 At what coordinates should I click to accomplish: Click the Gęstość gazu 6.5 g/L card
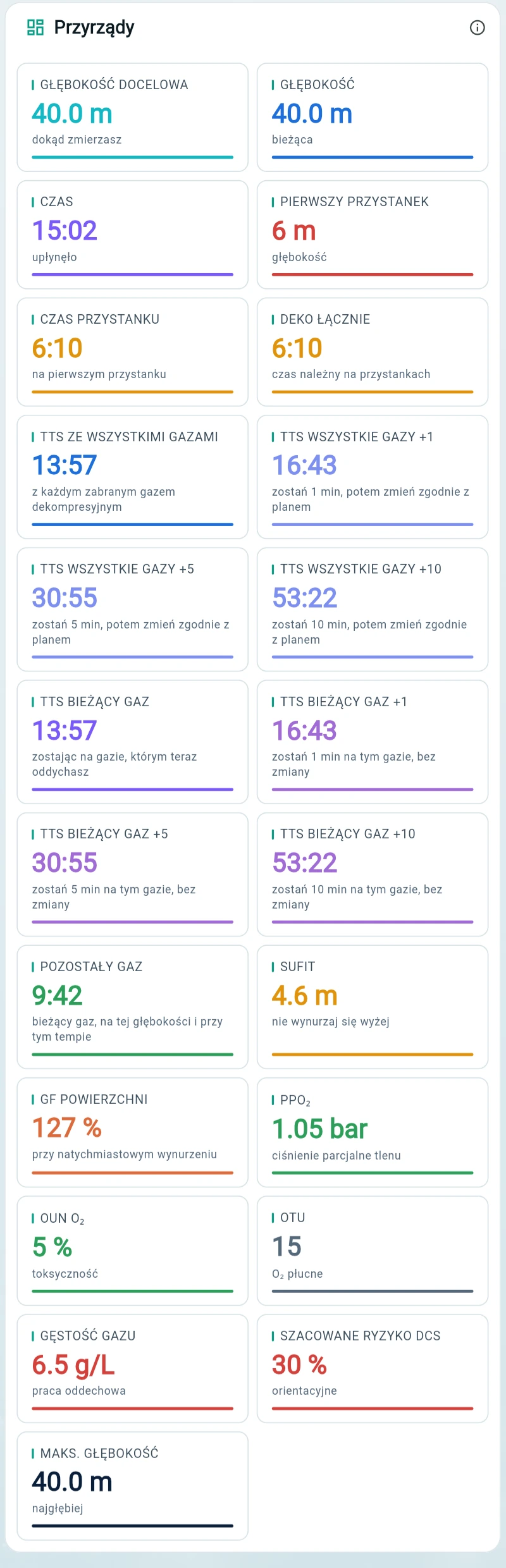[133, 1369]
